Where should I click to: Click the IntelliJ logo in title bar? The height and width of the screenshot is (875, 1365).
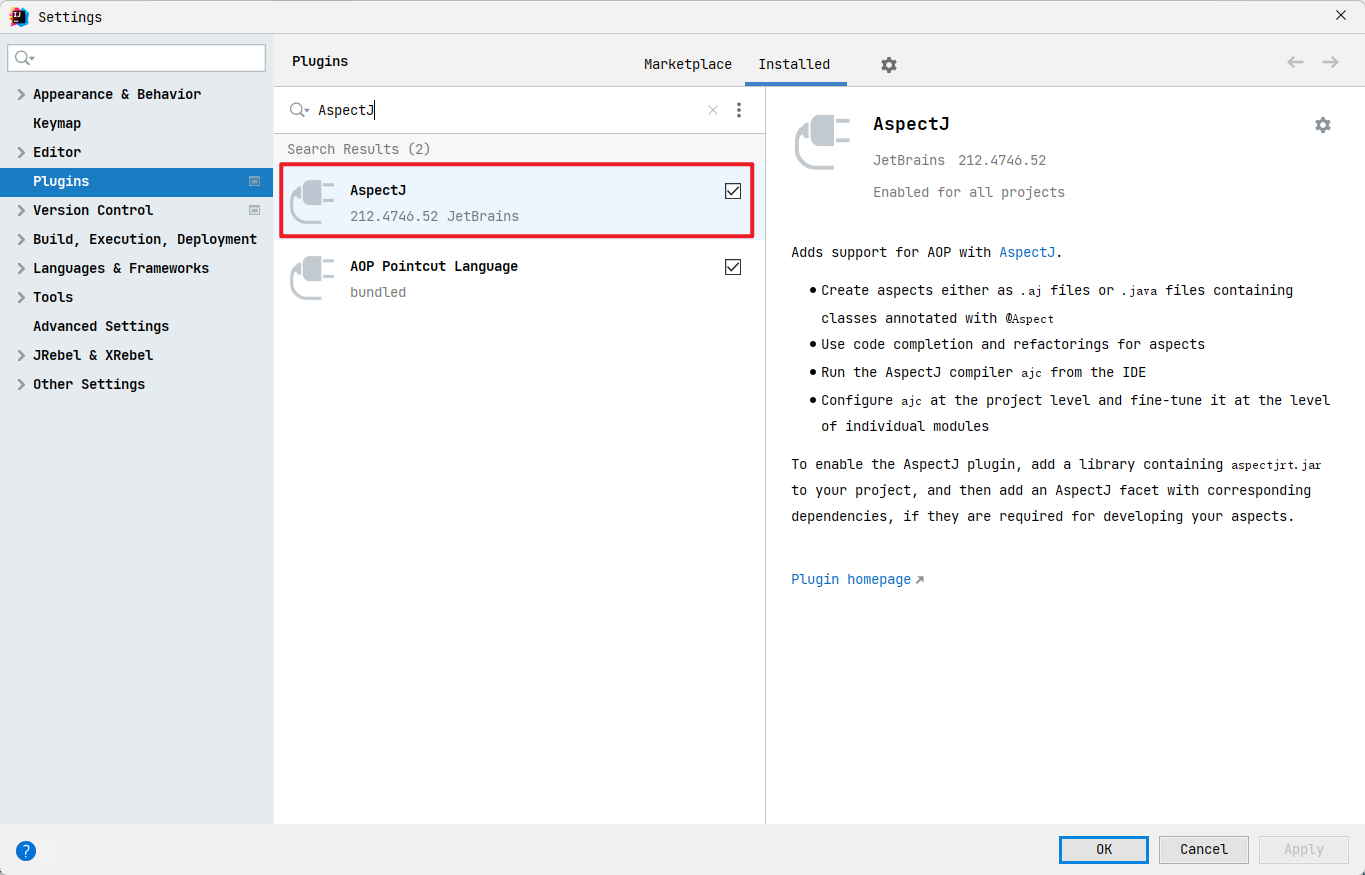[x=19, y=16]
